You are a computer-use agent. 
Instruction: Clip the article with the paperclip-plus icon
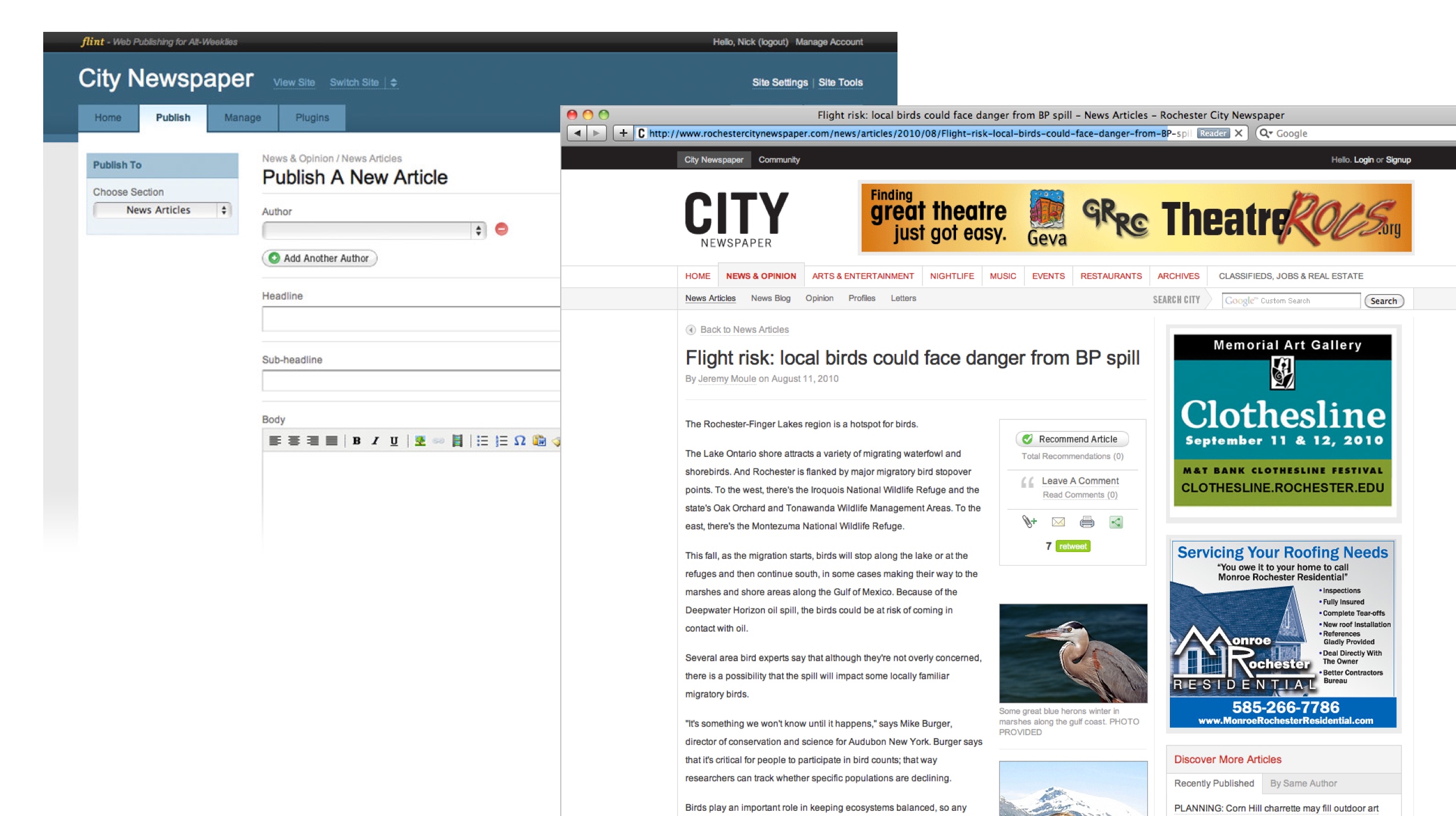click(1029, 521)
